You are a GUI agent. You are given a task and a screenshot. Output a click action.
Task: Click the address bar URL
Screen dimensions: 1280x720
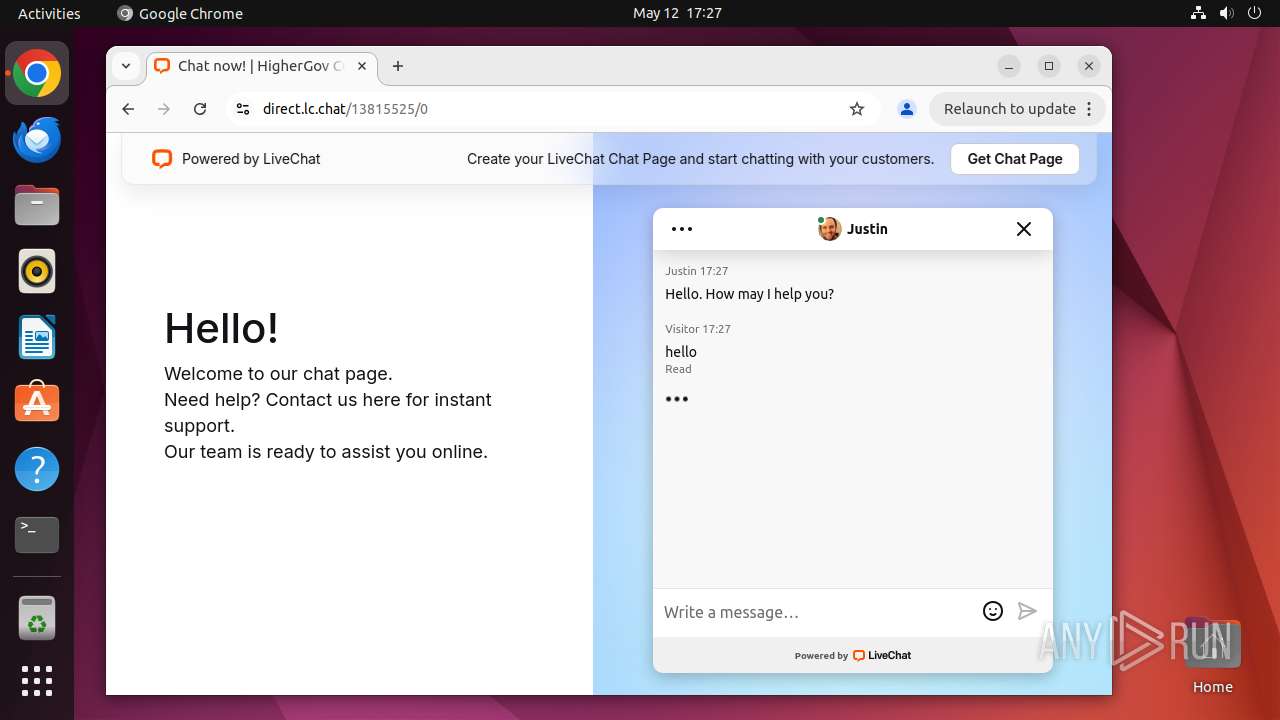pyautogui.click(x=345, y=109)
